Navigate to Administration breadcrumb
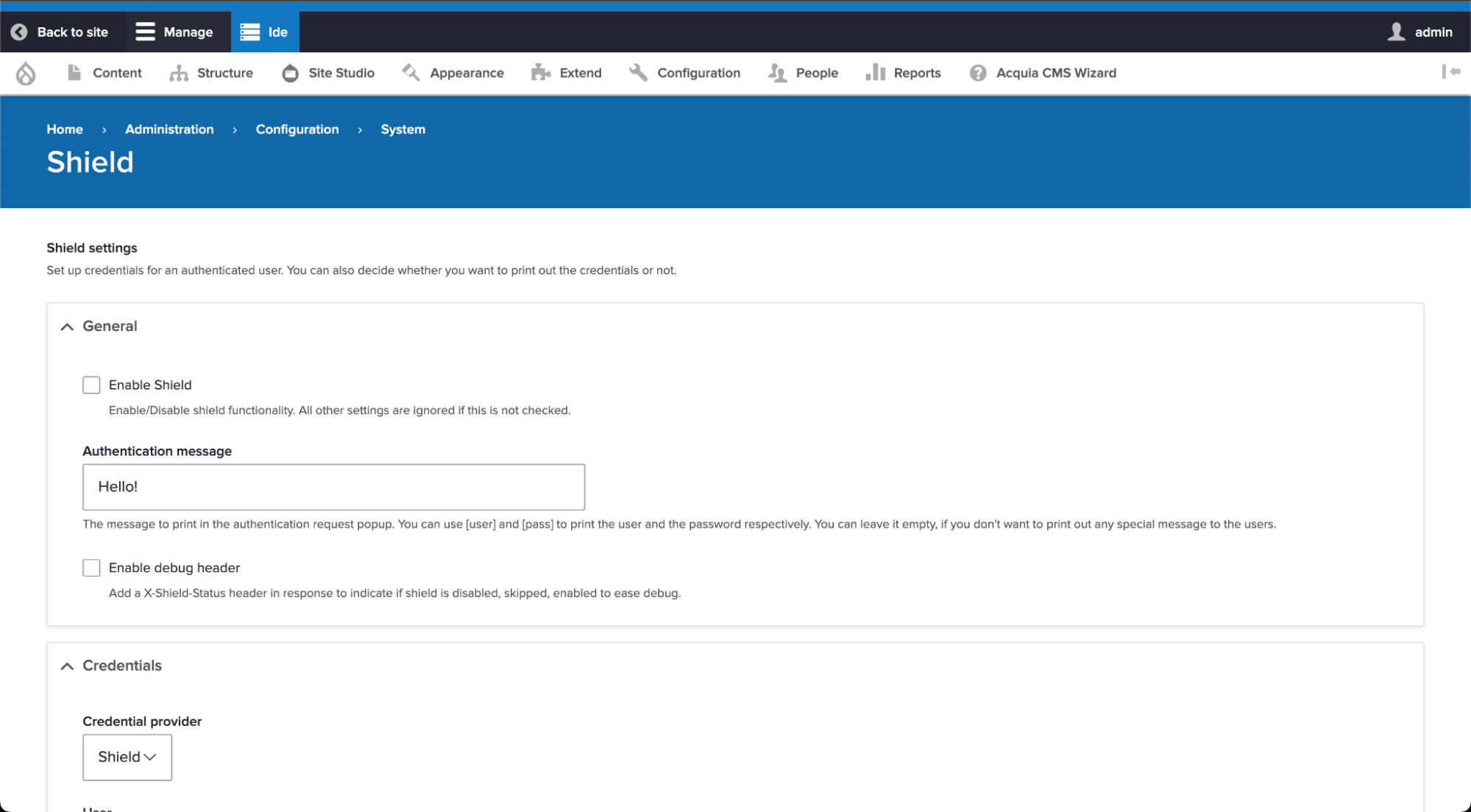 169,129
